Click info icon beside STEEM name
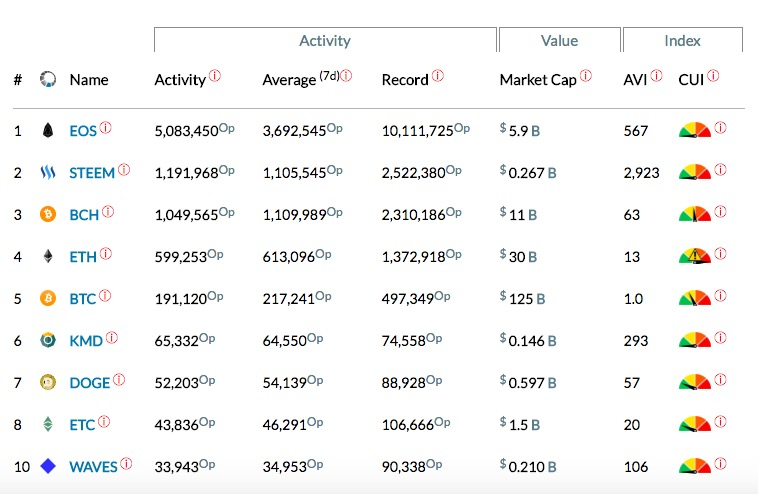Screen dimensions: 758x494 pos(124,170)
